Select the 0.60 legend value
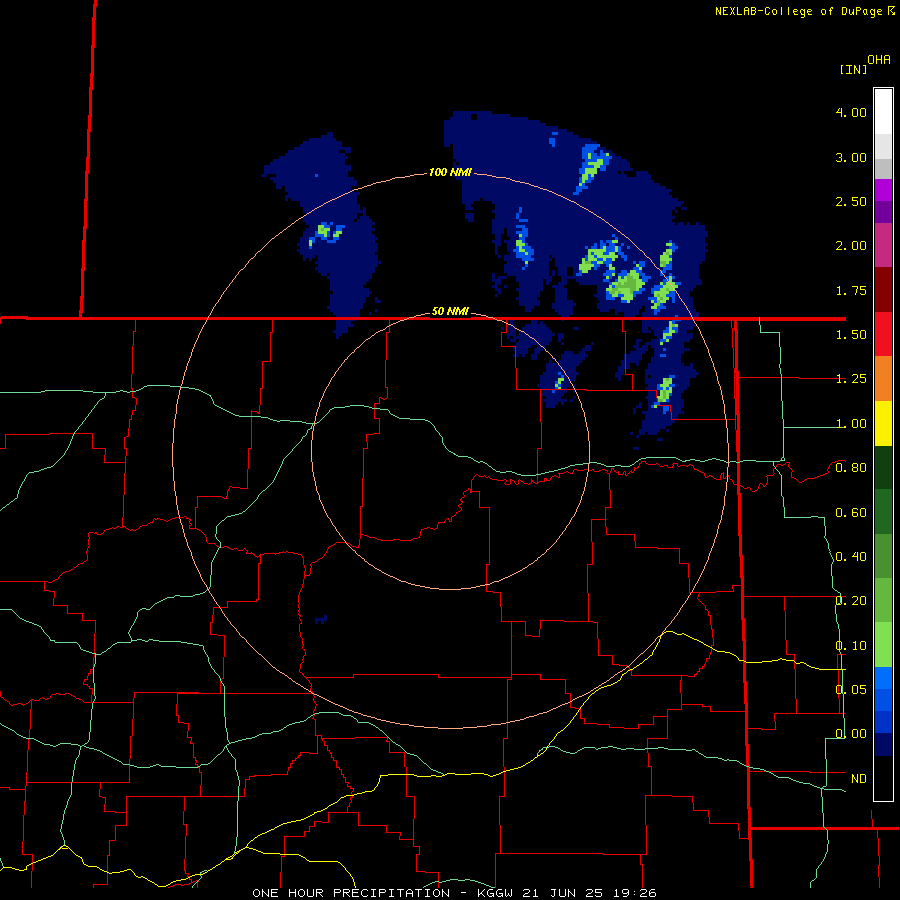The height and width of the screenshot is (900, 900). pyautogui.click(x=851, y=513)
